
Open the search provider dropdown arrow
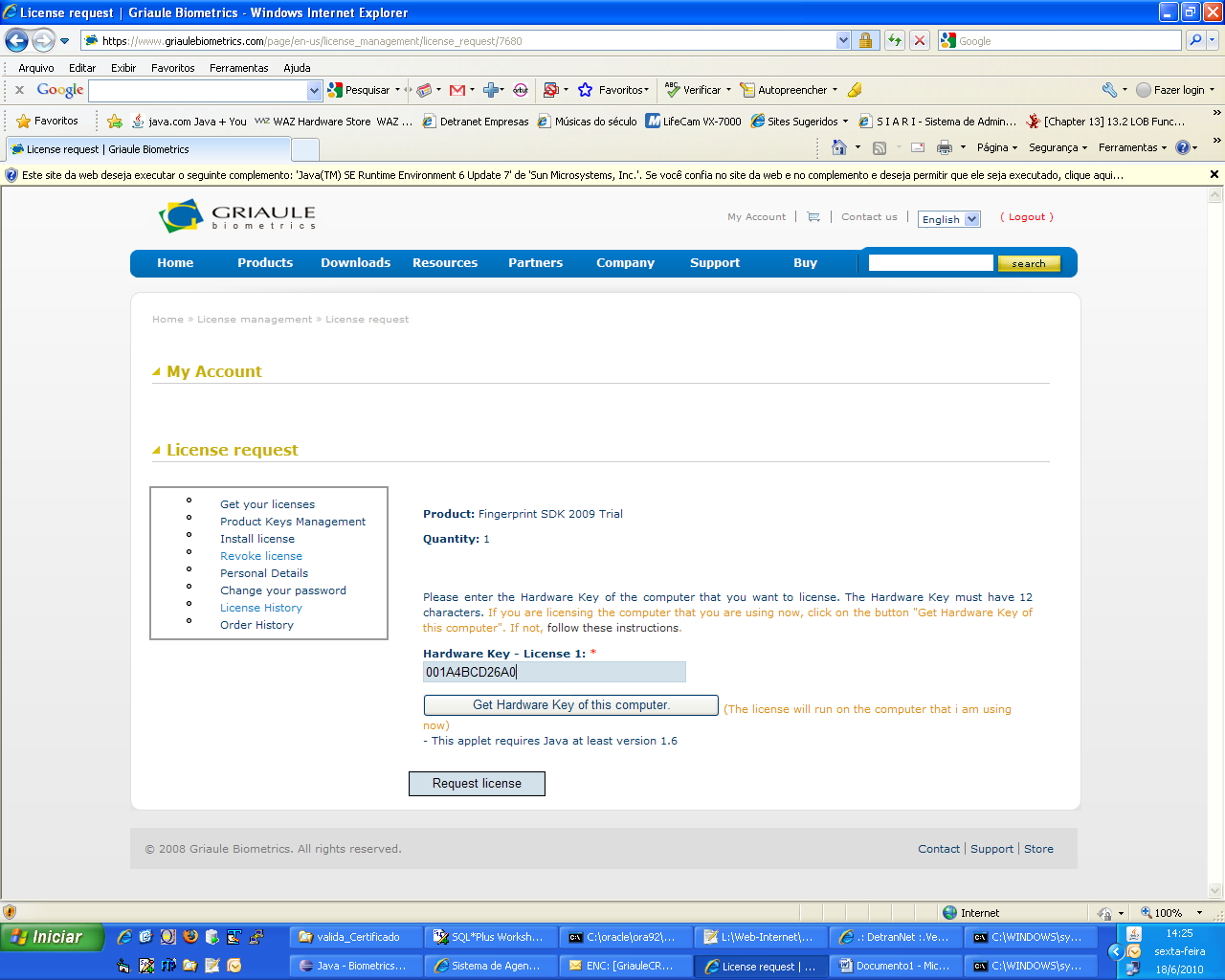point(1214,40)
